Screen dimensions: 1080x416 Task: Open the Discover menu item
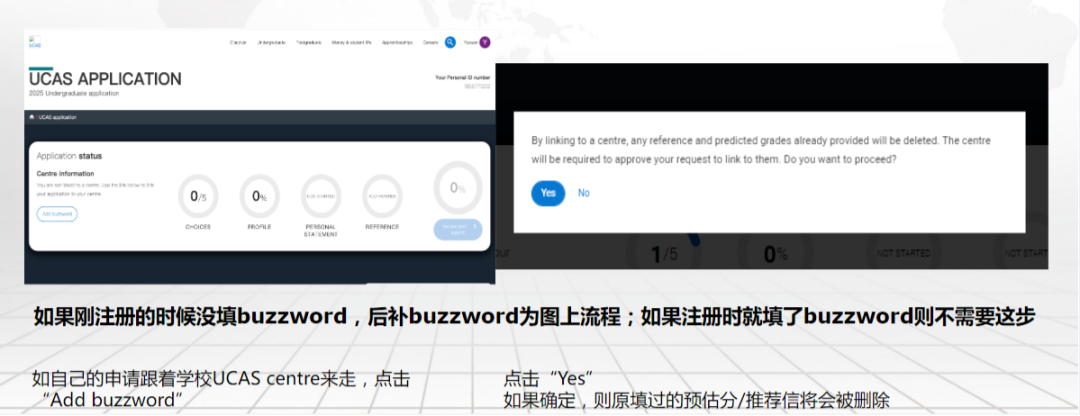click(x=238, y=43)
